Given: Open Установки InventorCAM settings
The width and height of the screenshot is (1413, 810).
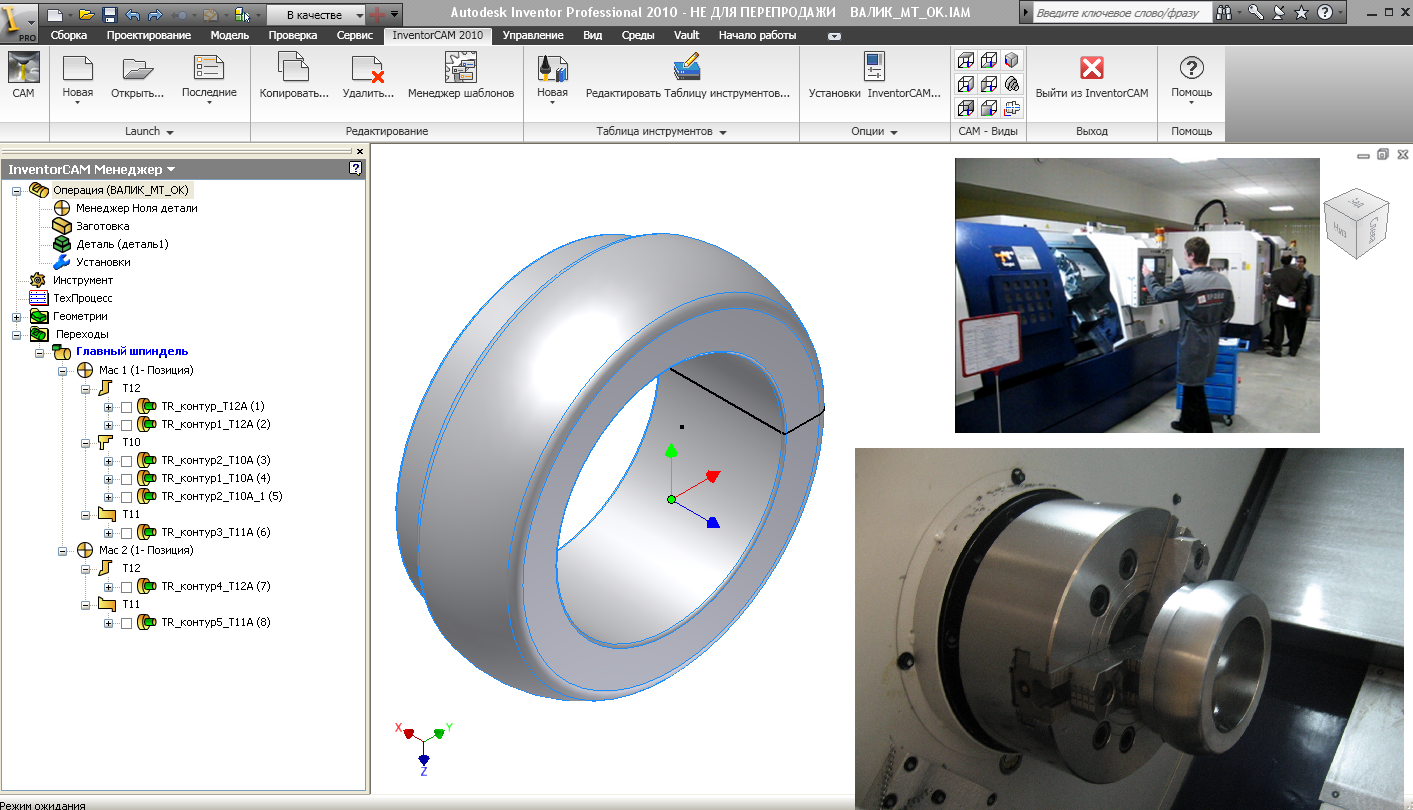Looking at the screenshot, I should tap(875, 76).
